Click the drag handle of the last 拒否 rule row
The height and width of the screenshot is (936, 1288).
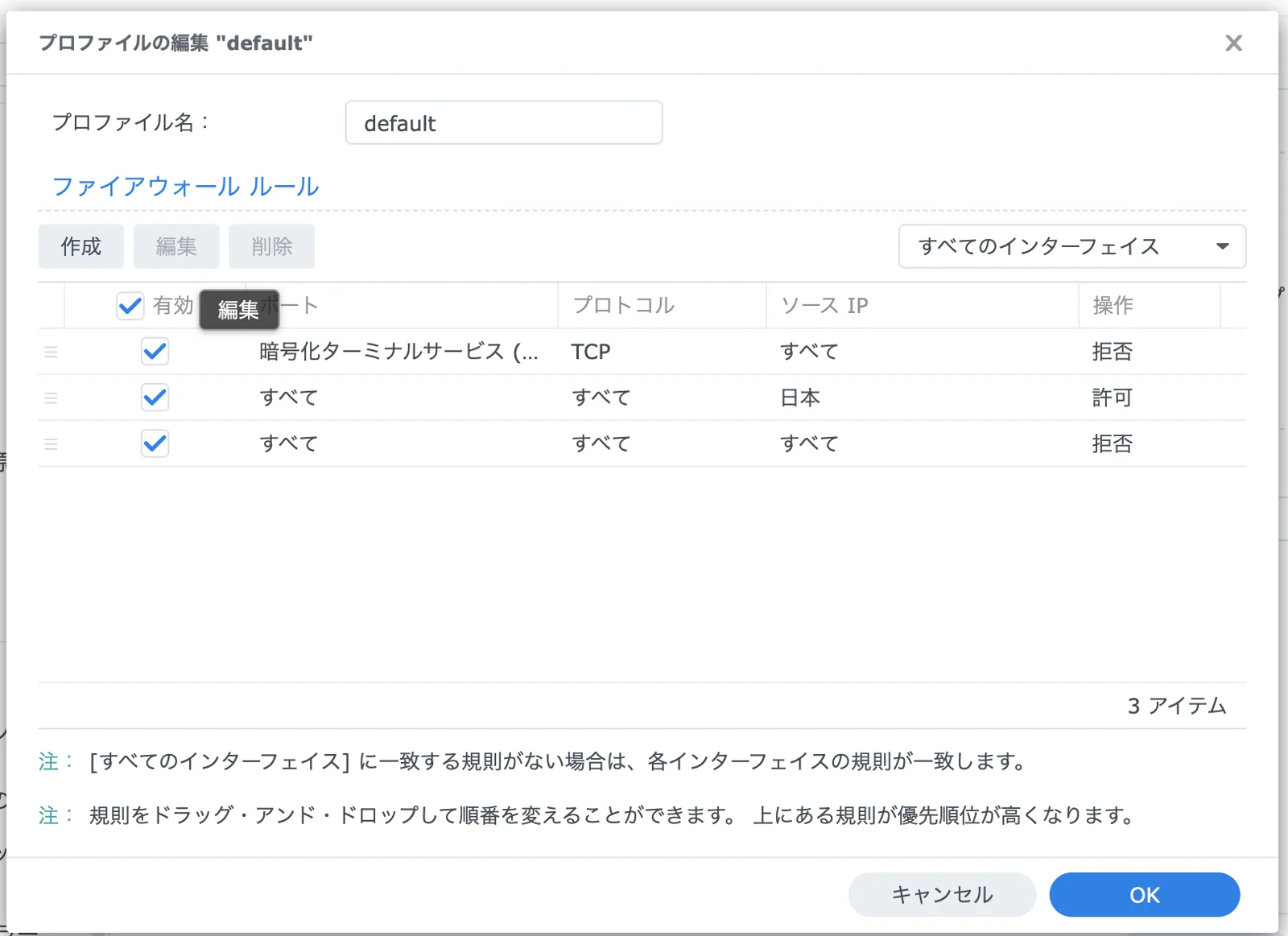[x=51, y=443]
